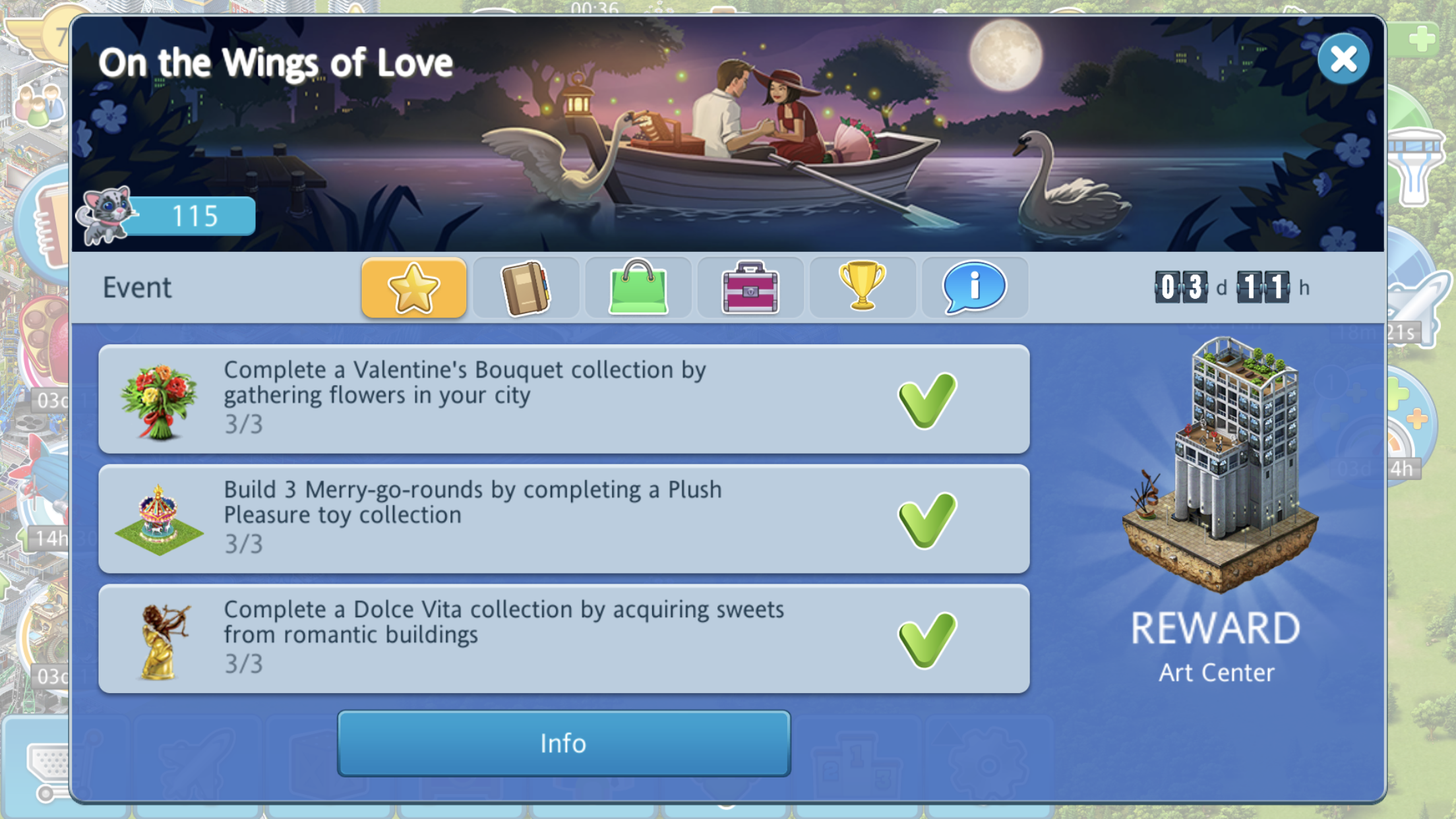Click the Info button

[564, 743]
